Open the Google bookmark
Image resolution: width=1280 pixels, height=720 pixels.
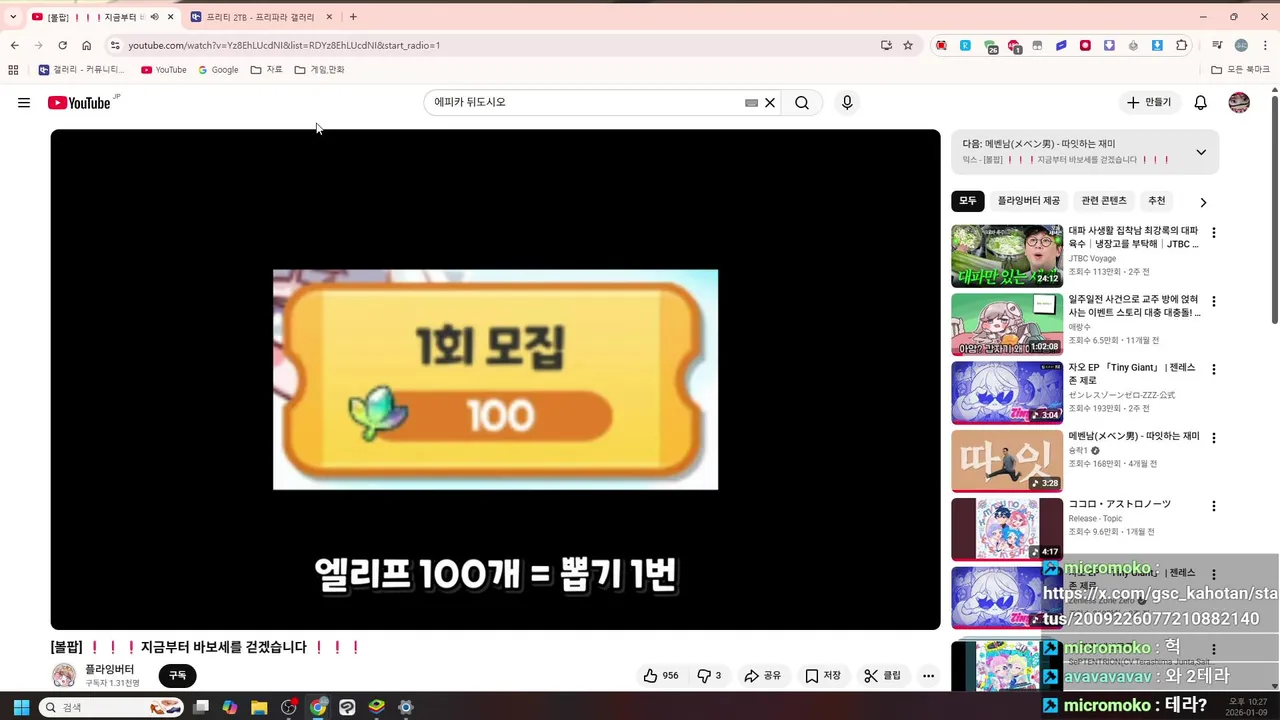tap(218, 70)
